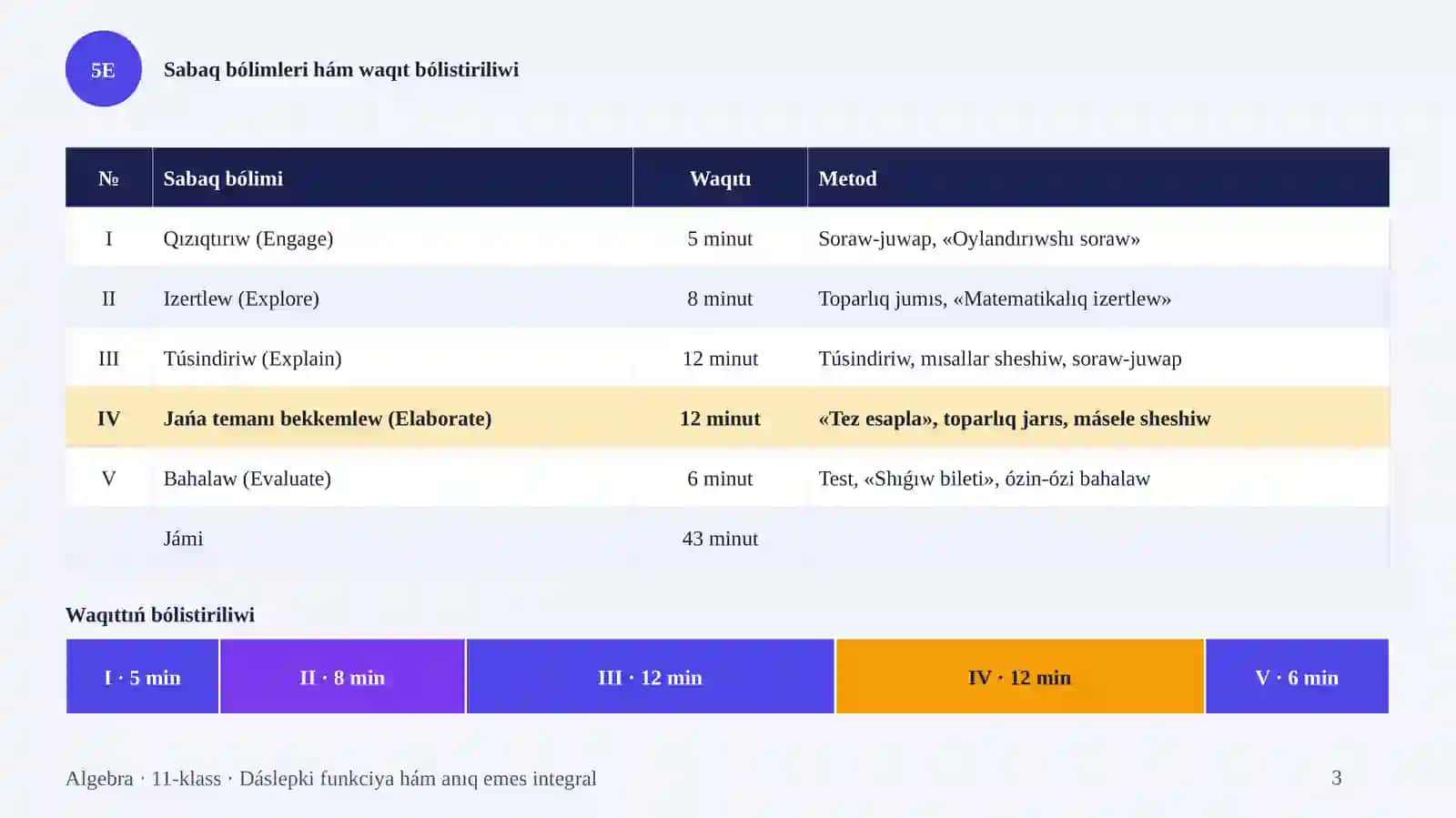Click the footer text 'Algebra · 11-klass · Dáslepki funkciya hám anıq emes integral'
The width and height of the screenshot is (1456, 818).
[331, 779]
